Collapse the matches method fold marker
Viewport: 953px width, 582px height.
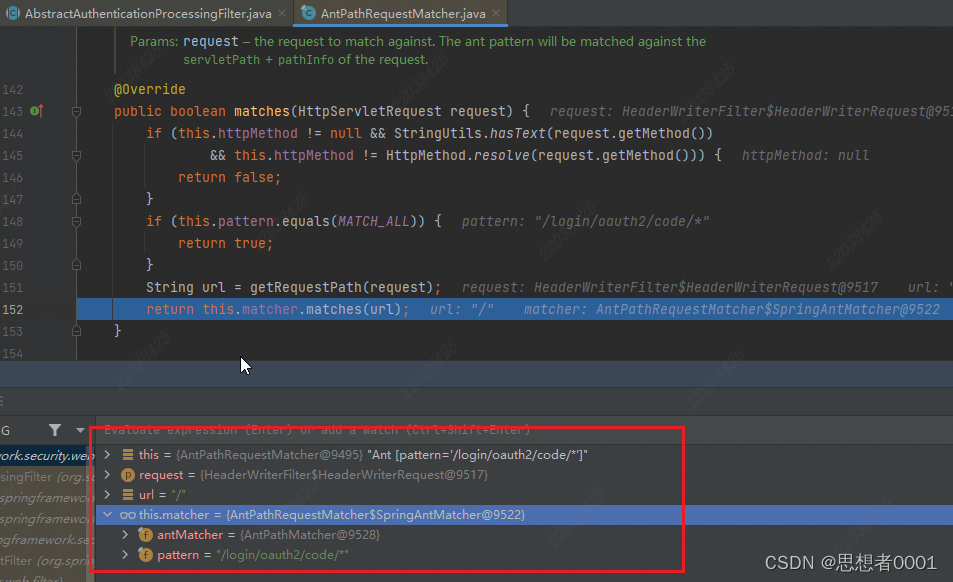77,112
